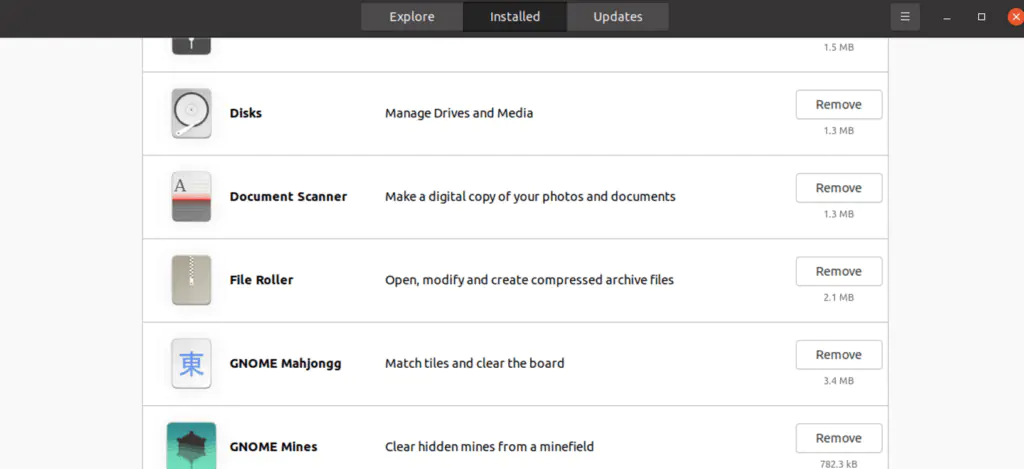Viewport: 1024px width, 469px height.
Task: Click the GNOME Mahjongg name label
Action: pyautogui.click(x=285, y=363)
